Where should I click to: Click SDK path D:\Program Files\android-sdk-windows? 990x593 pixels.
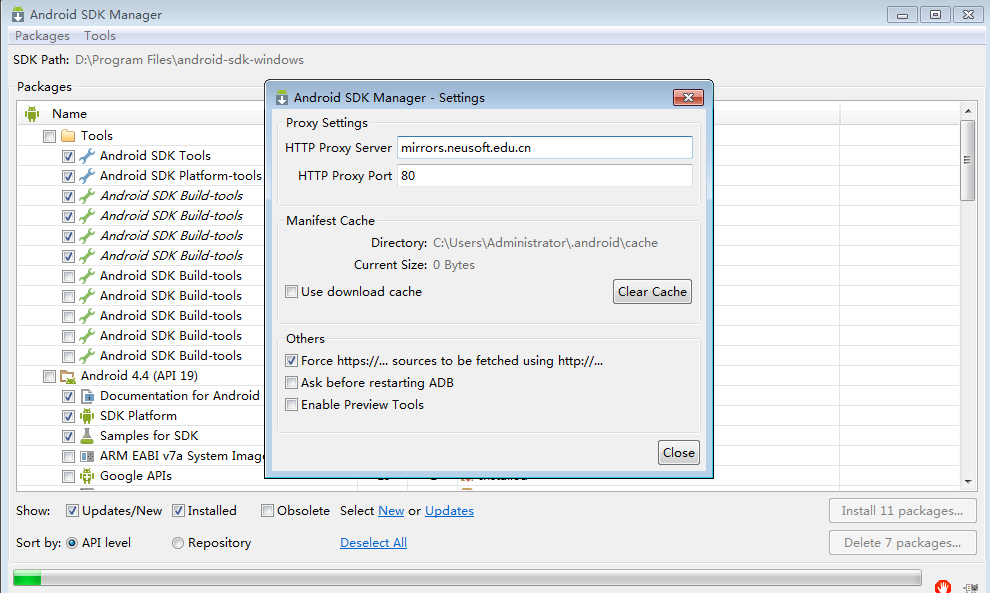(x=189, y=60)
